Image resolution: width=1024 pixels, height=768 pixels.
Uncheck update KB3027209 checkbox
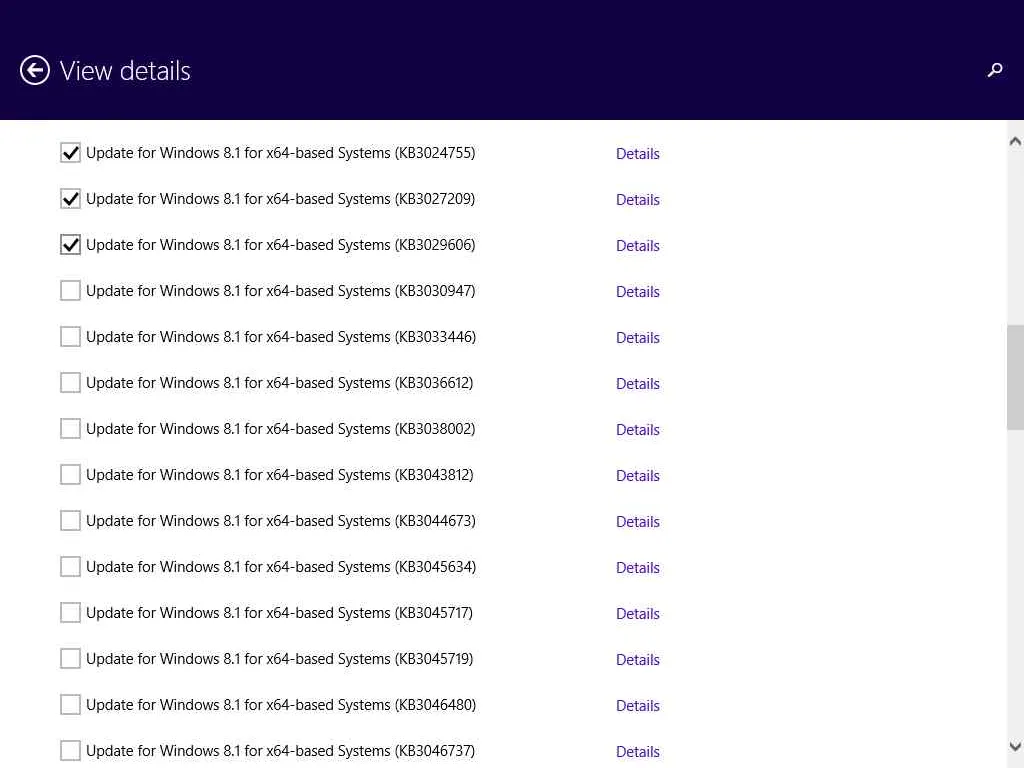(70, 199)
